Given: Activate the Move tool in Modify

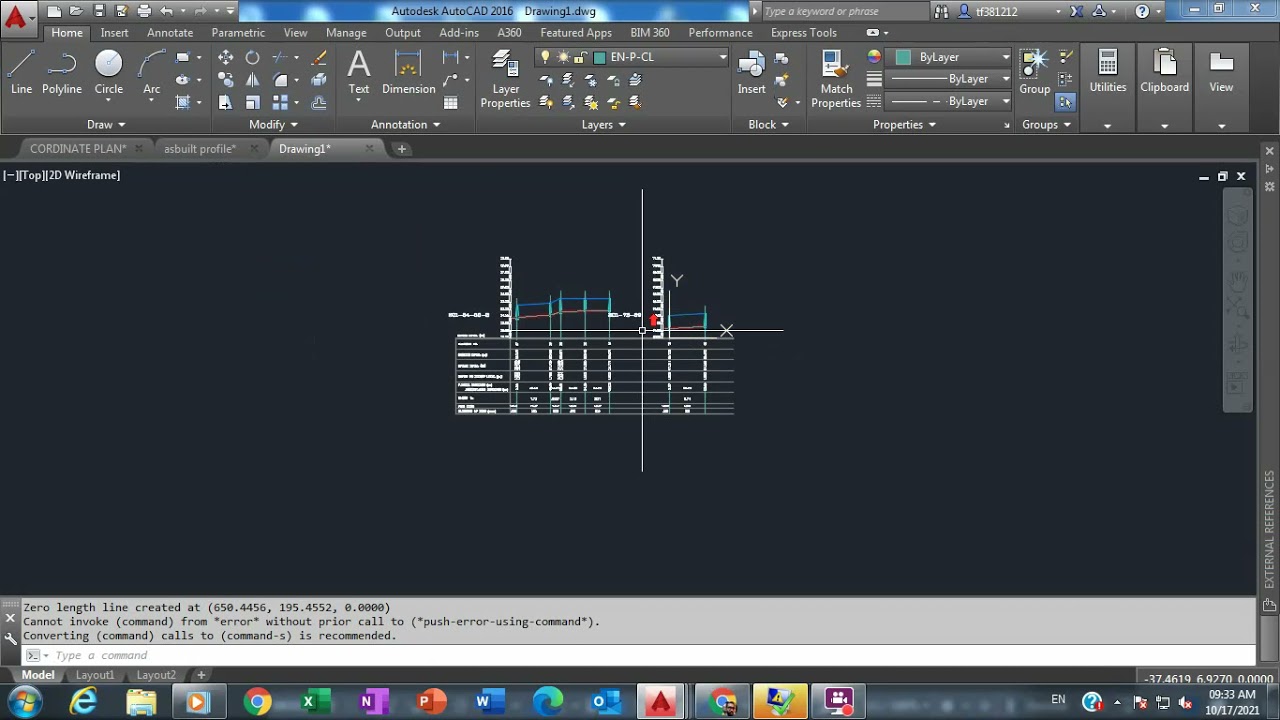Looking at the screenshot, I should tap(226, 58).
